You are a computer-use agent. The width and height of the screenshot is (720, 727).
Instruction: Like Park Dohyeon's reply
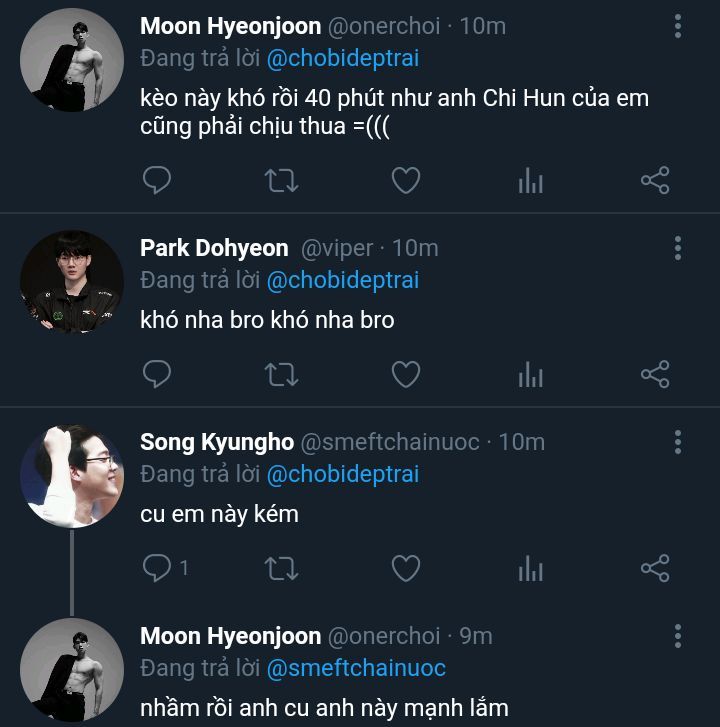[x=405, y=375]
